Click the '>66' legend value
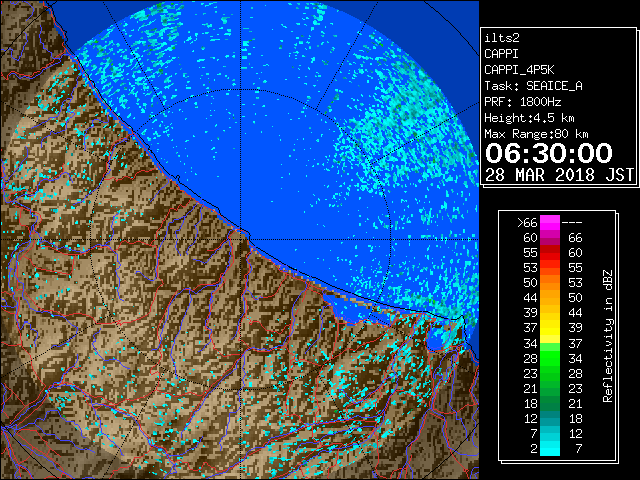 pyautogui.click(x=527, y=223)
